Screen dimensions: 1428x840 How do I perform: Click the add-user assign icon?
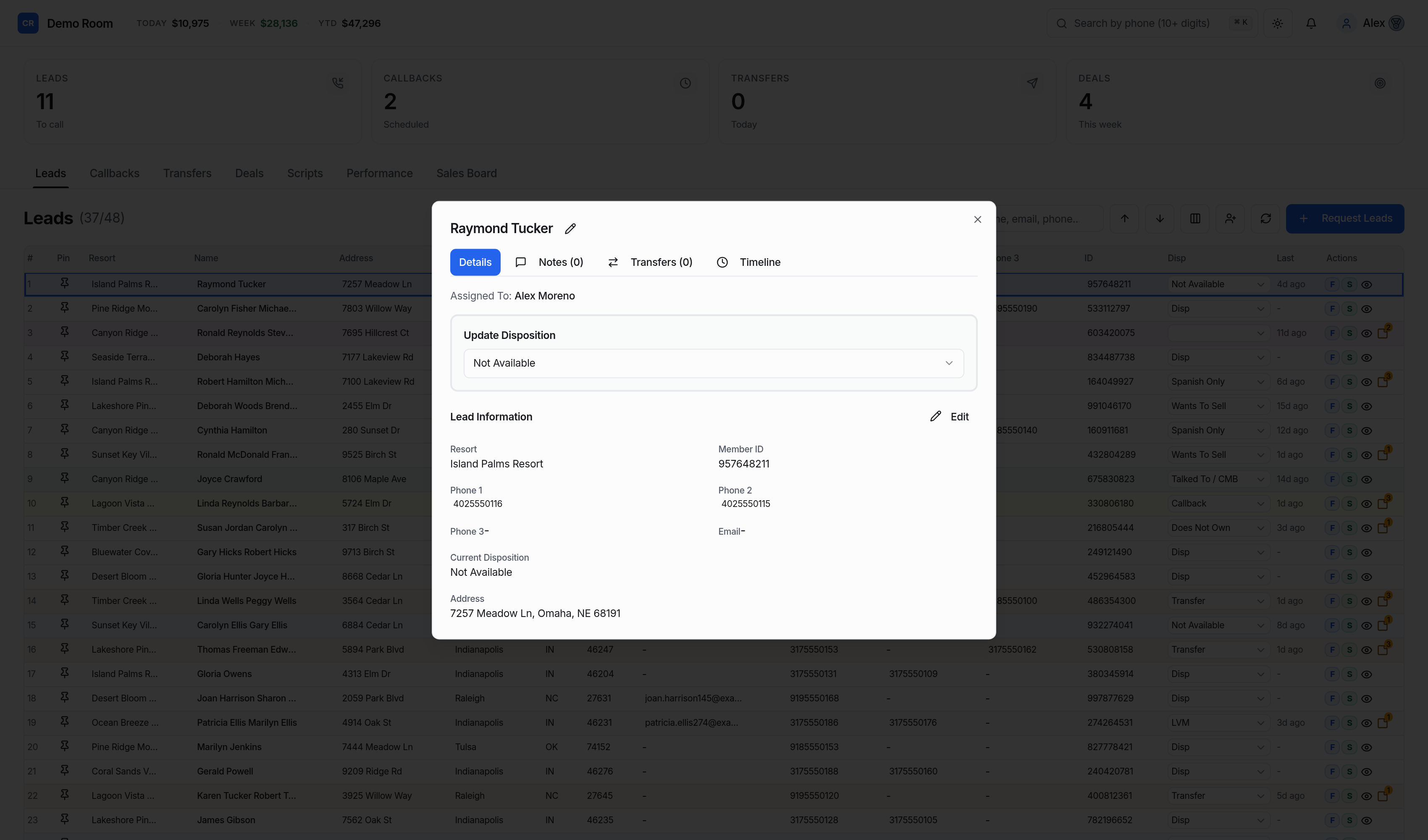coord(1230,218)
